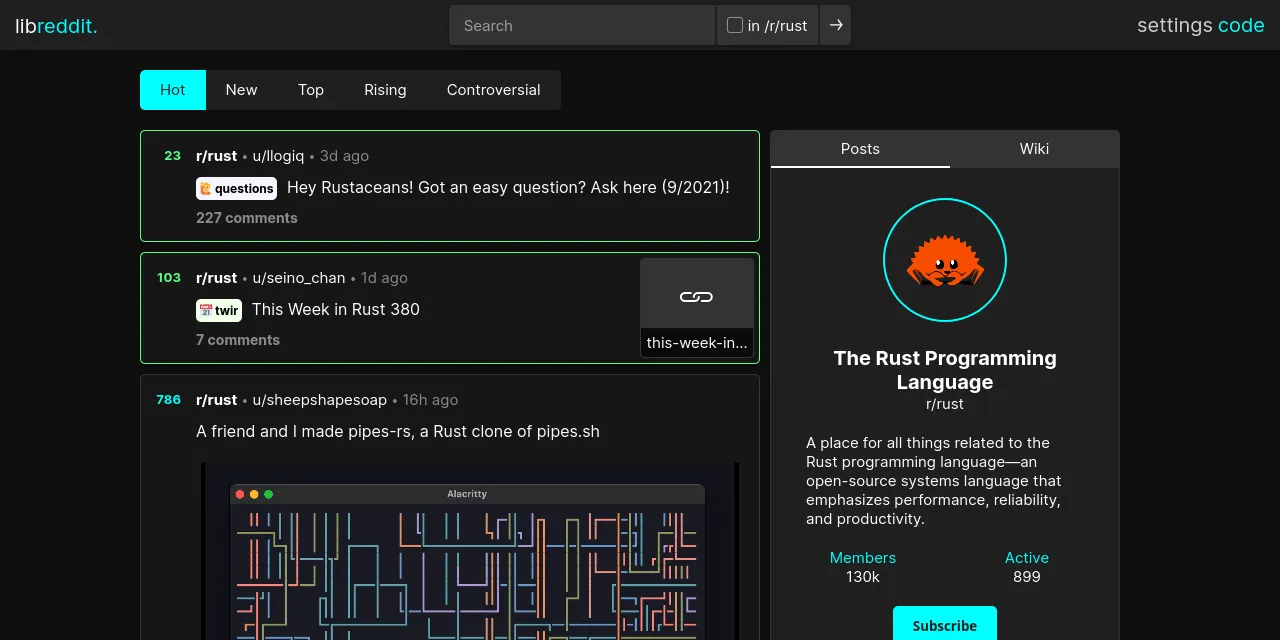Screen dimensions: 1280x640
Task: Switch sorting from Hot to New
Action: point(241,90)
